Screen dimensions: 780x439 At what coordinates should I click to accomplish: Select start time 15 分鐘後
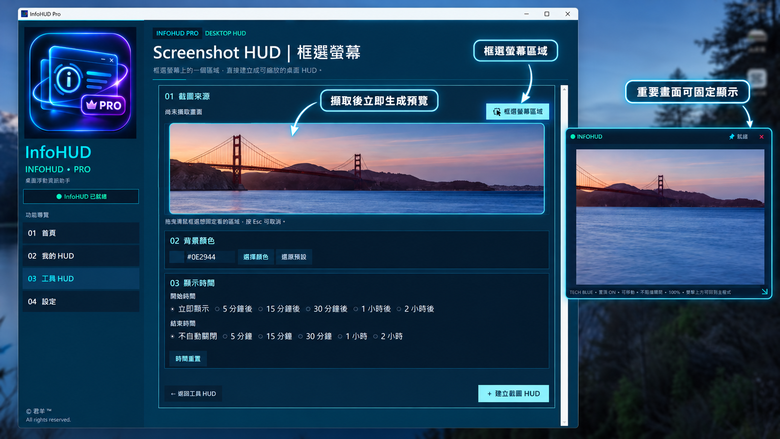[x=279, y=309]
